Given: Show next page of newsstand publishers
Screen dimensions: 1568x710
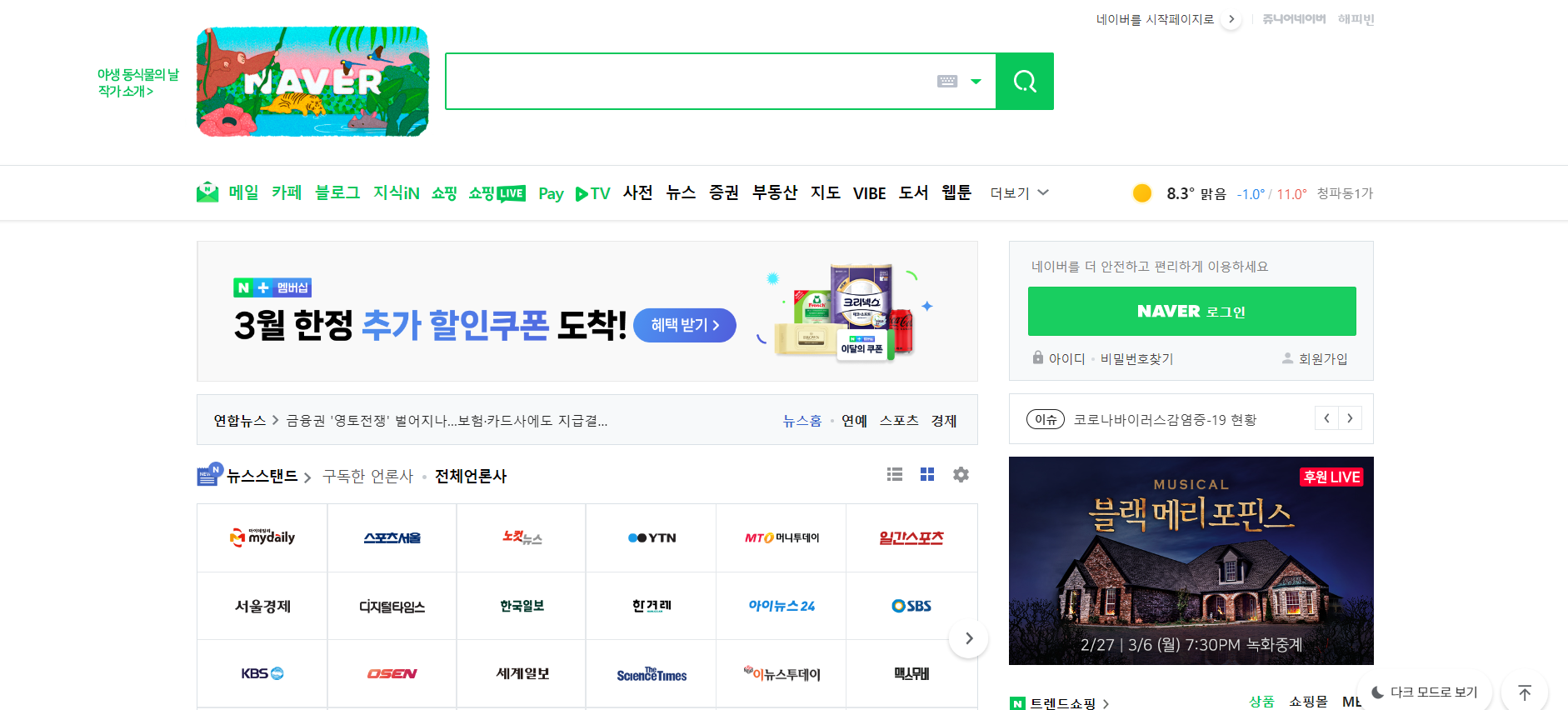Looking at the screenshot, I should 968,638.
